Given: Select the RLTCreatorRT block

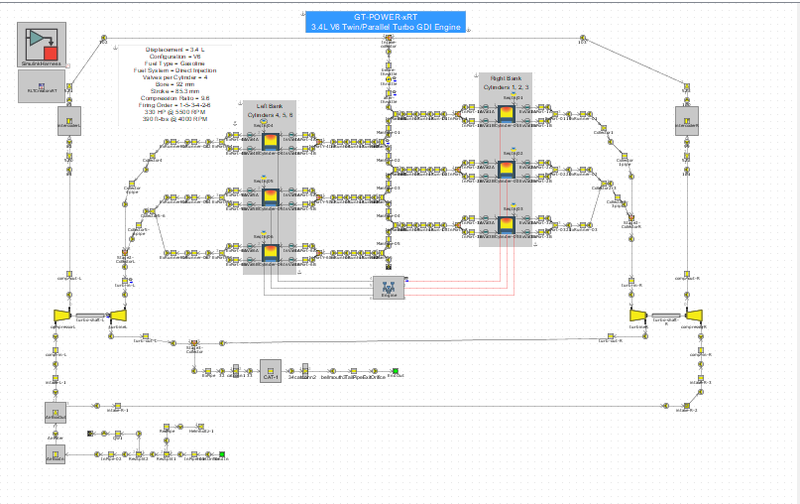Looking at the screenshot, I should [x=42, y=86].
